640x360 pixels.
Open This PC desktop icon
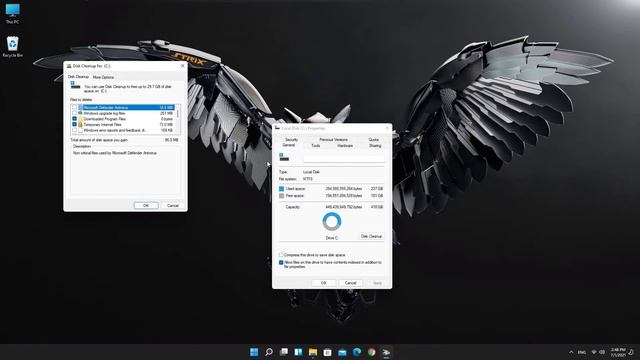pyautogui.click(x=12, y=13)
